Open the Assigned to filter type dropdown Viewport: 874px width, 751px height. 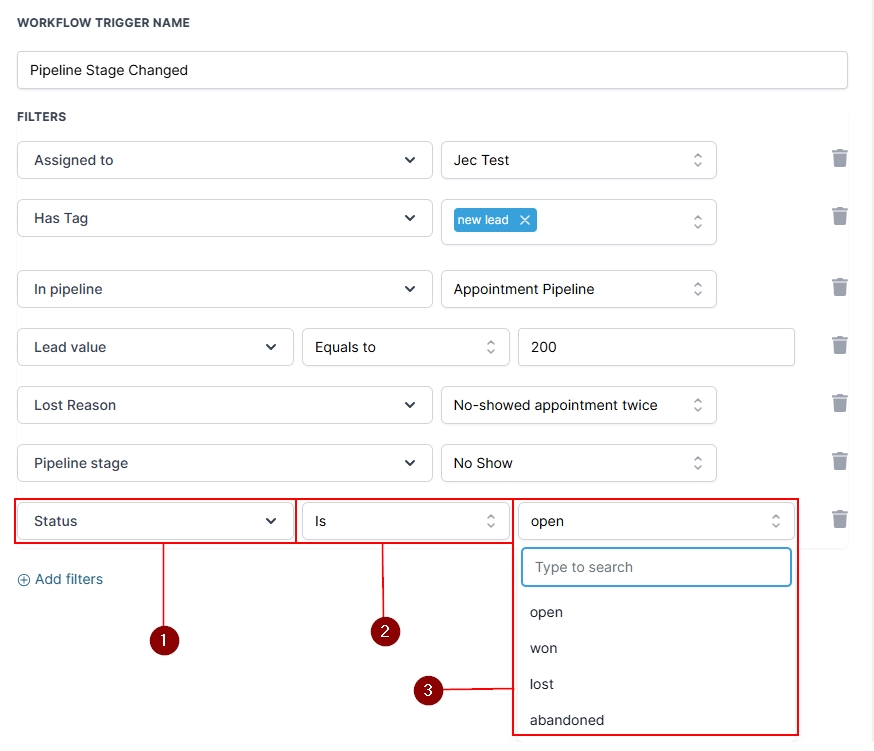point(225,160)
